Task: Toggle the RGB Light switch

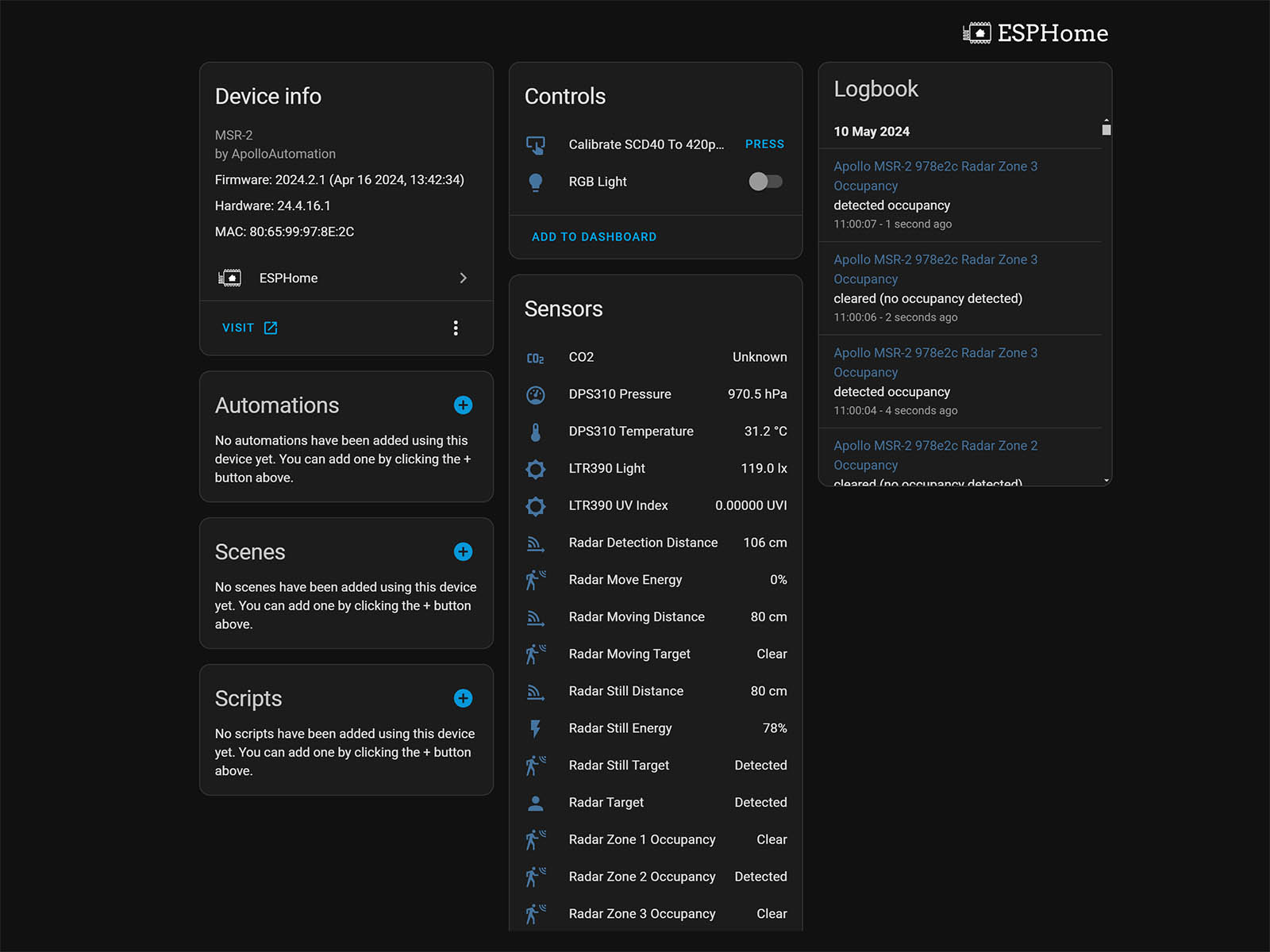Action: 765,182
